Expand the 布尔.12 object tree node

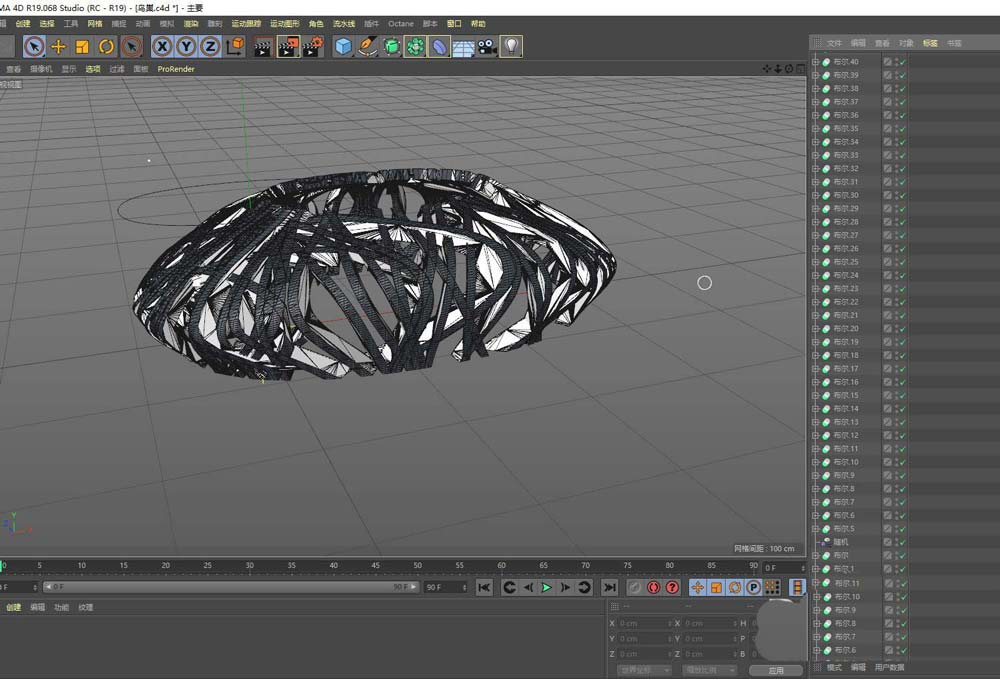coord(816,435)
